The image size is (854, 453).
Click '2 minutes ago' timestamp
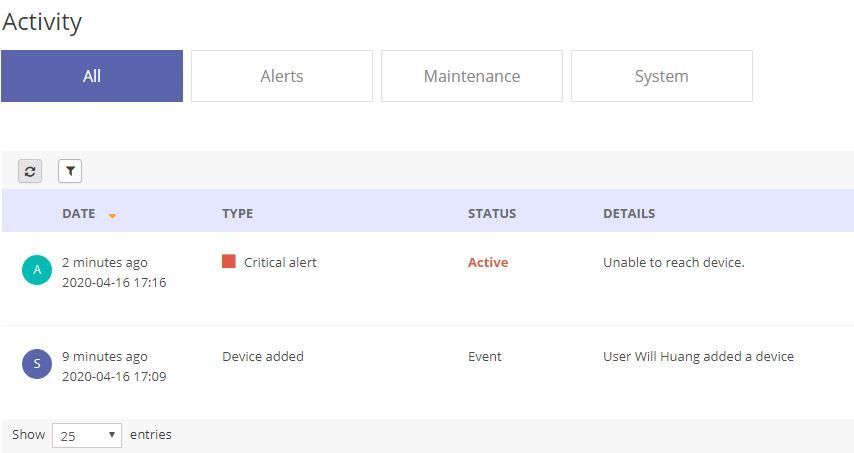tap(105, 262)
